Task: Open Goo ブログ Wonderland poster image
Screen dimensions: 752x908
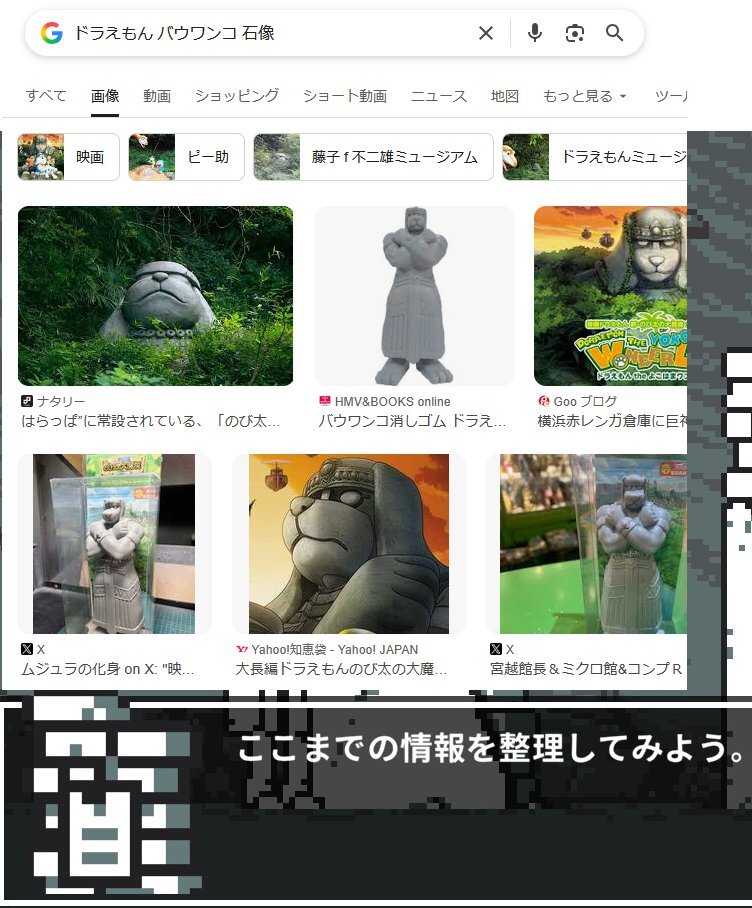Action: tap(610, 295)
